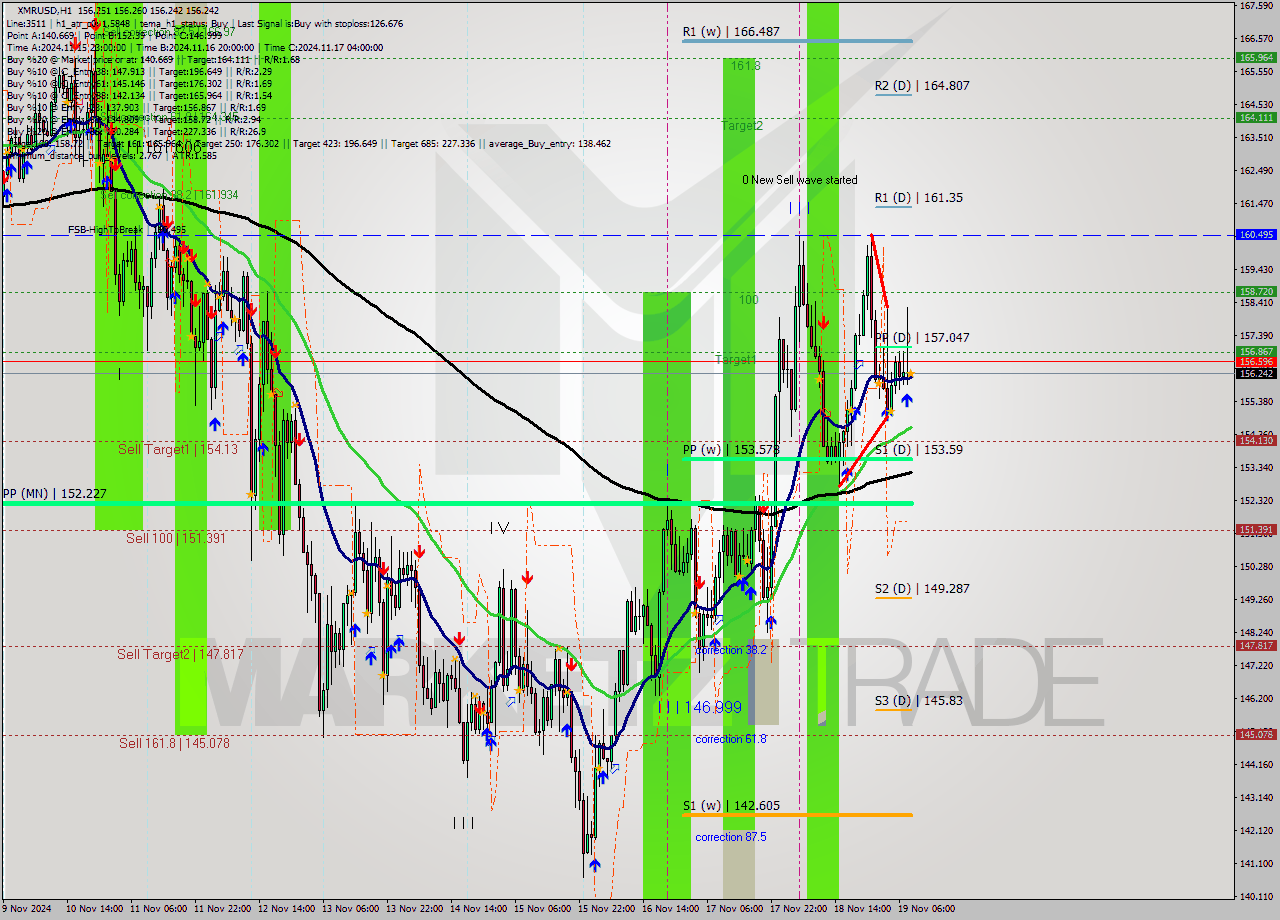Select the R1 (w) | 166.487 label

point(731,32)
